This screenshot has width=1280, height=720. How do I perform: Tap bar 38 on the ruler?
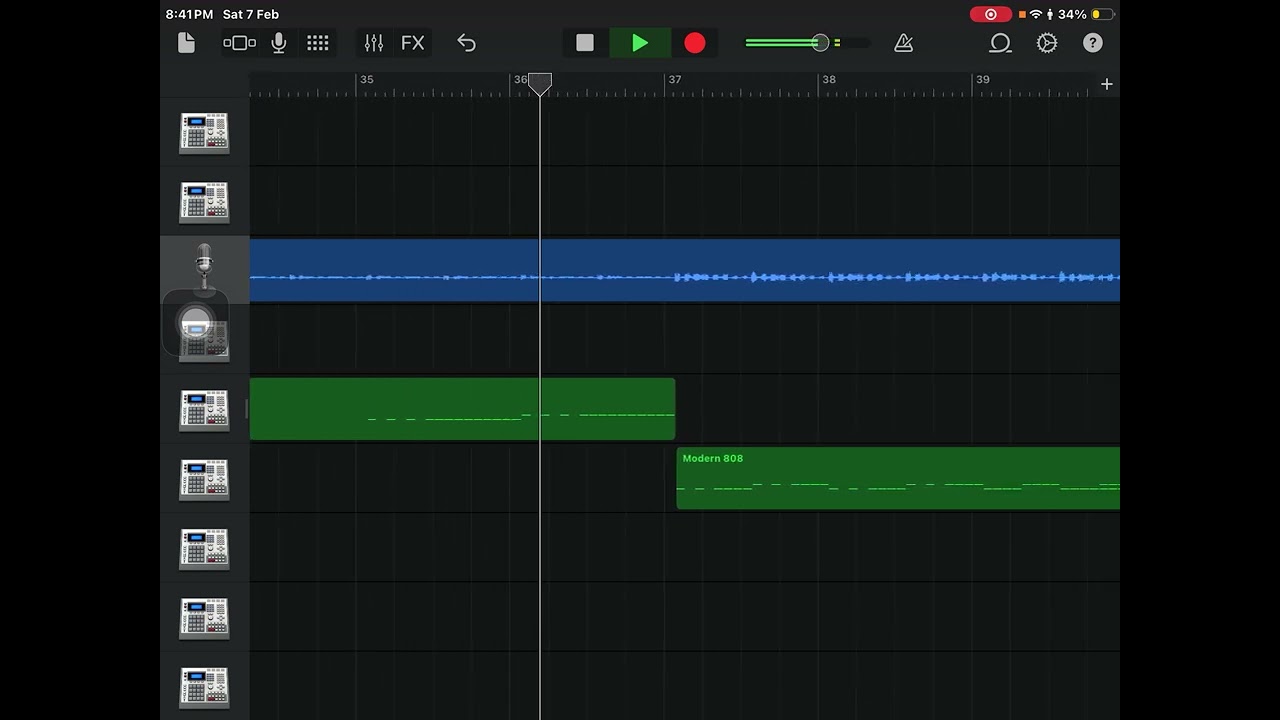coord(828,80)
